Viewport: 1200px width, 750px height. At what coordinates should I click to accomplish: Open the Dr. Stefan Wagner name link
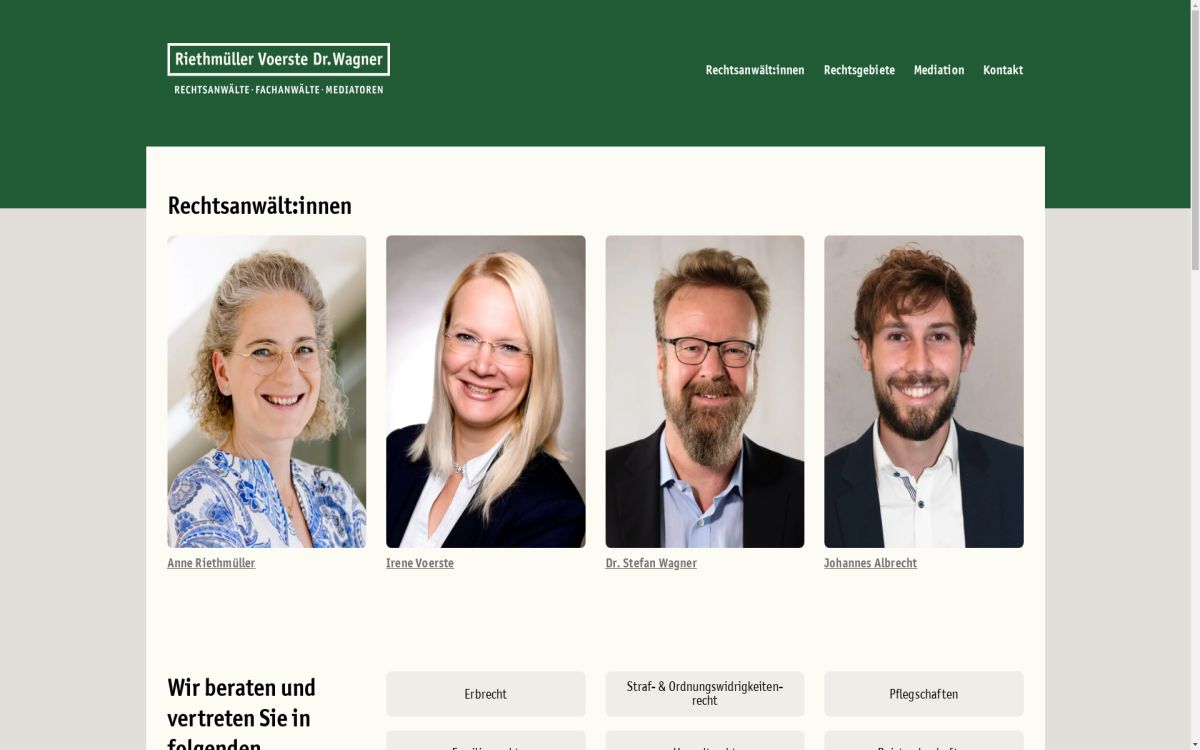(x=651, y=563)
